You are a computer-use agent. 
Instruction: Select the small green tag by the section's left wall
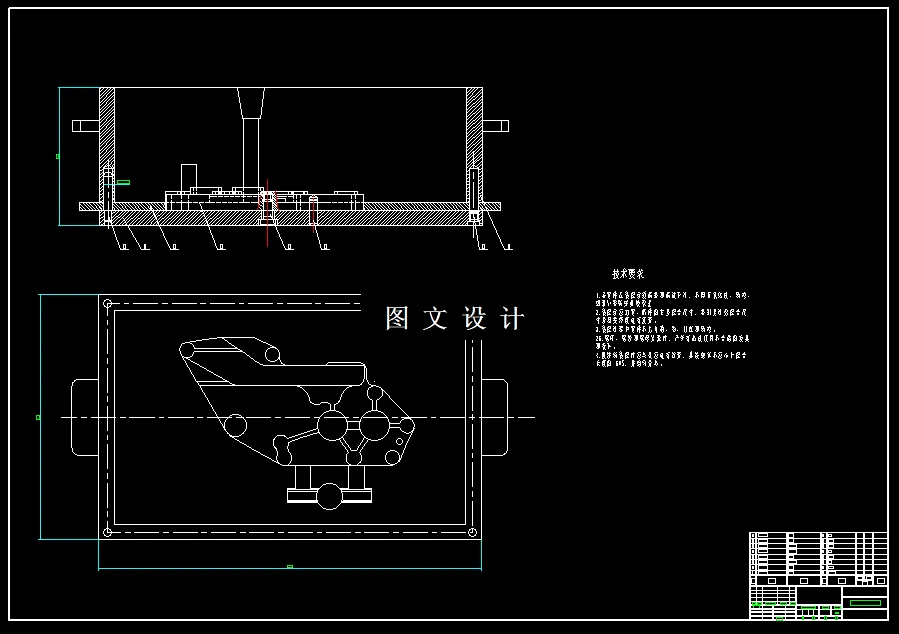click(123, 182)
